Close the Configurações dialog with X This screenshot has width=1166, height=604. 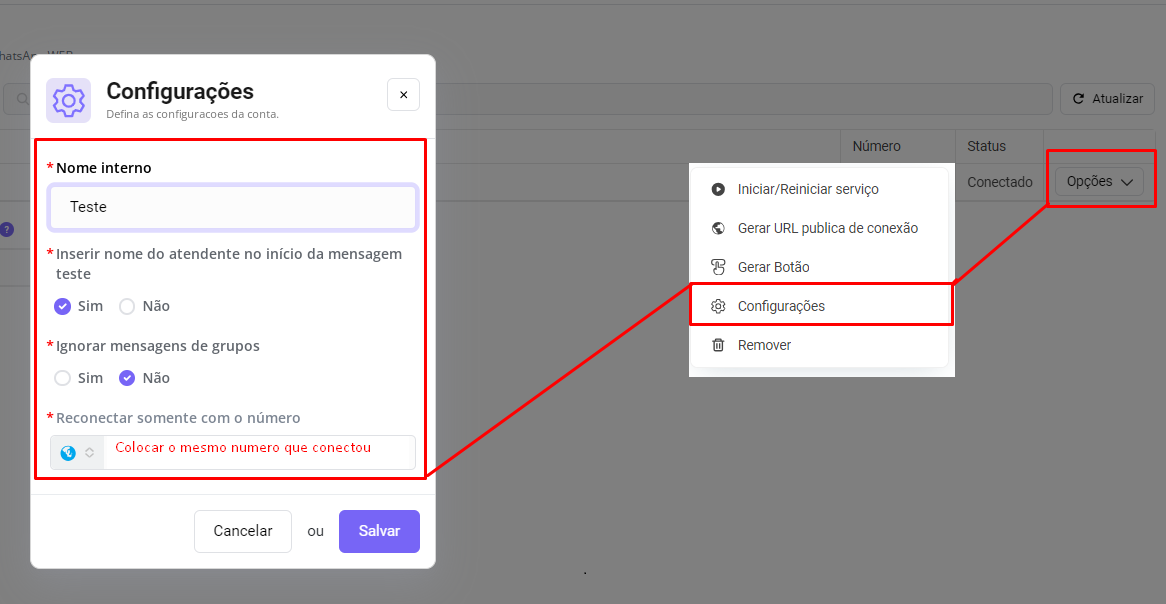point(403,95)
